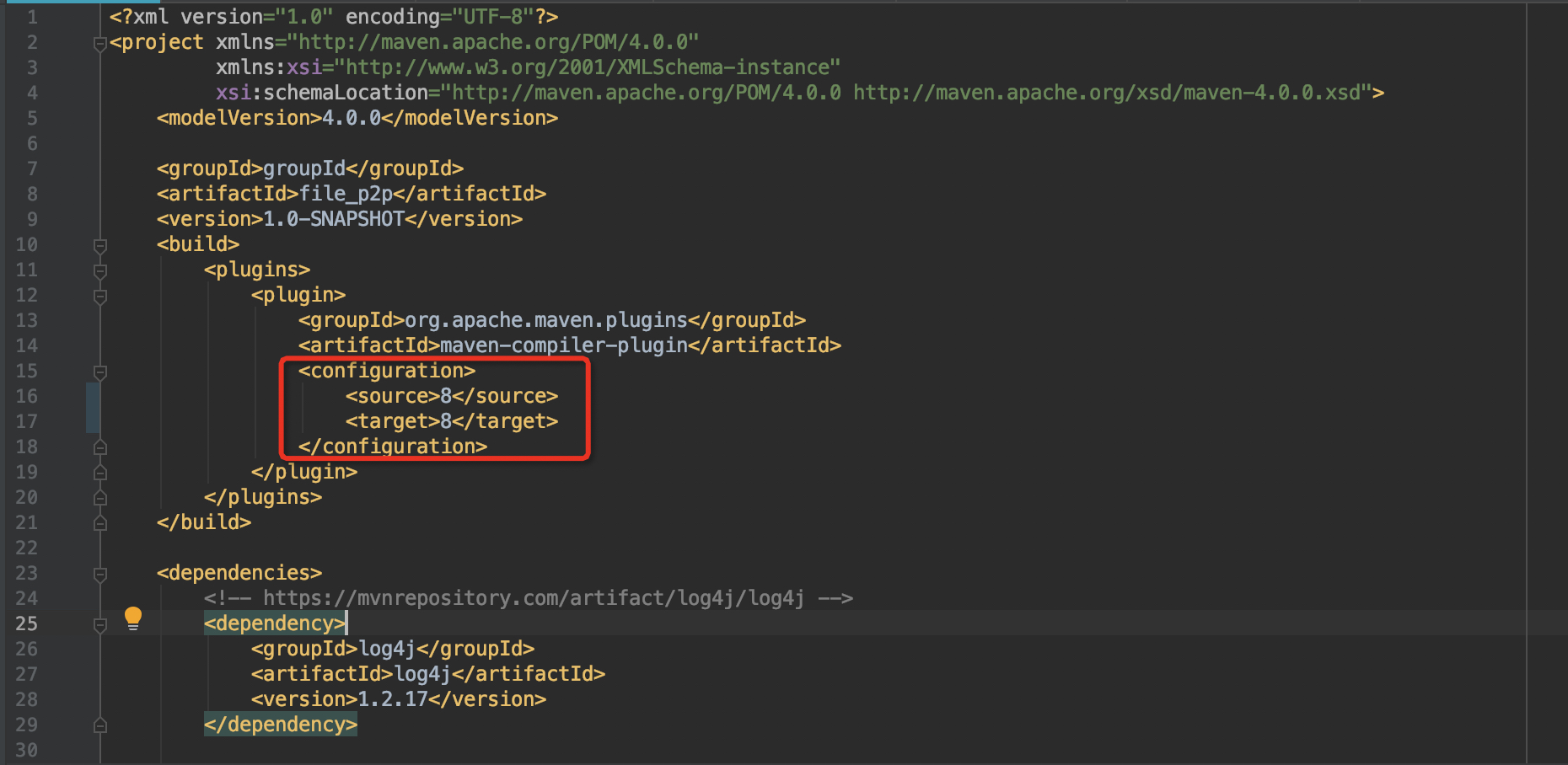Click the <groupId>groupId</groupId> line 7
This screenshot has height=765, width=1568.
310,169
